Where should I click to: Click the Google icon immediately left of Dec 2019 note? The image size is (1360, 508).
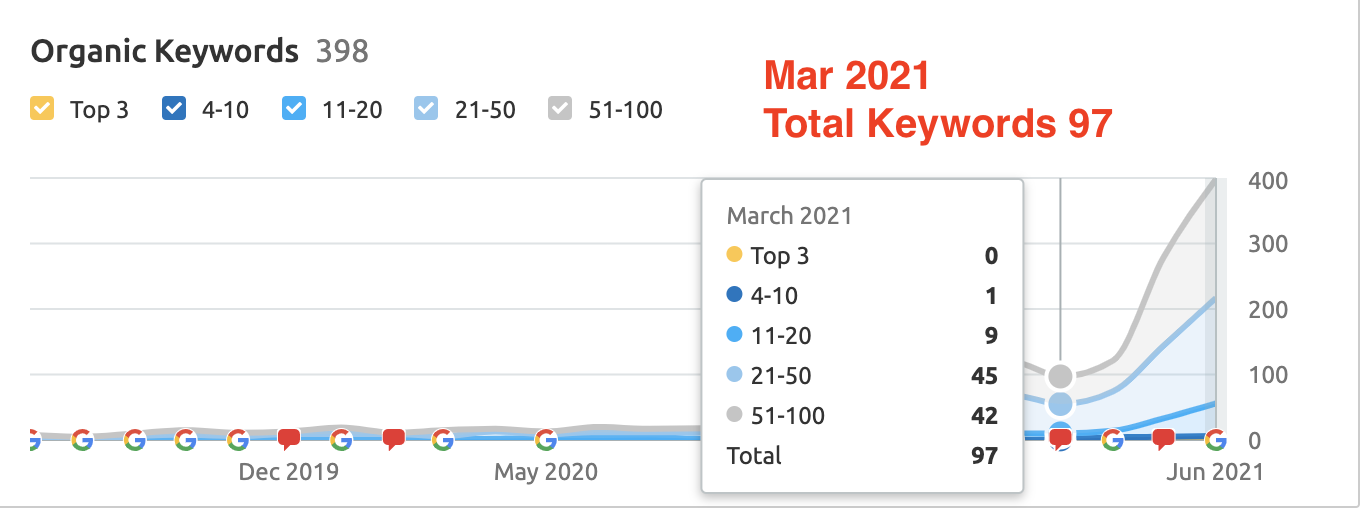tap(237, 439)
